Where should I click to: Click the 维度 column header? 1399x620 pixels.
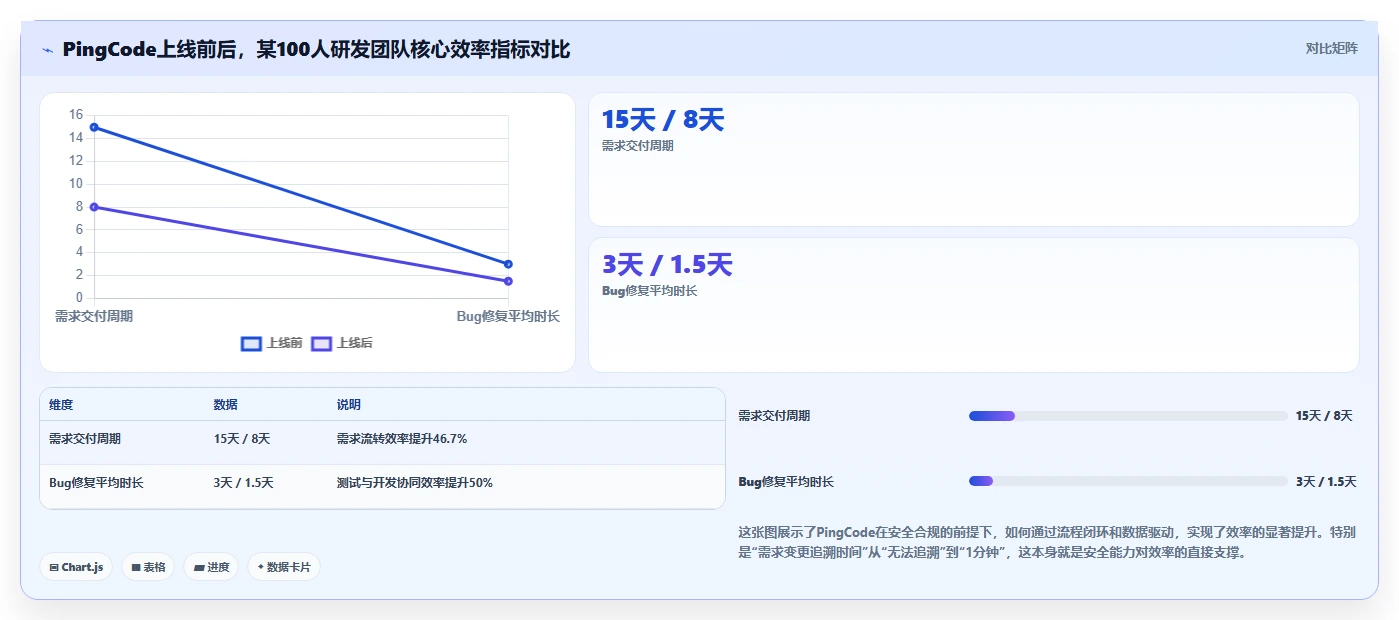pyautogui.click(x=61, y=405)
